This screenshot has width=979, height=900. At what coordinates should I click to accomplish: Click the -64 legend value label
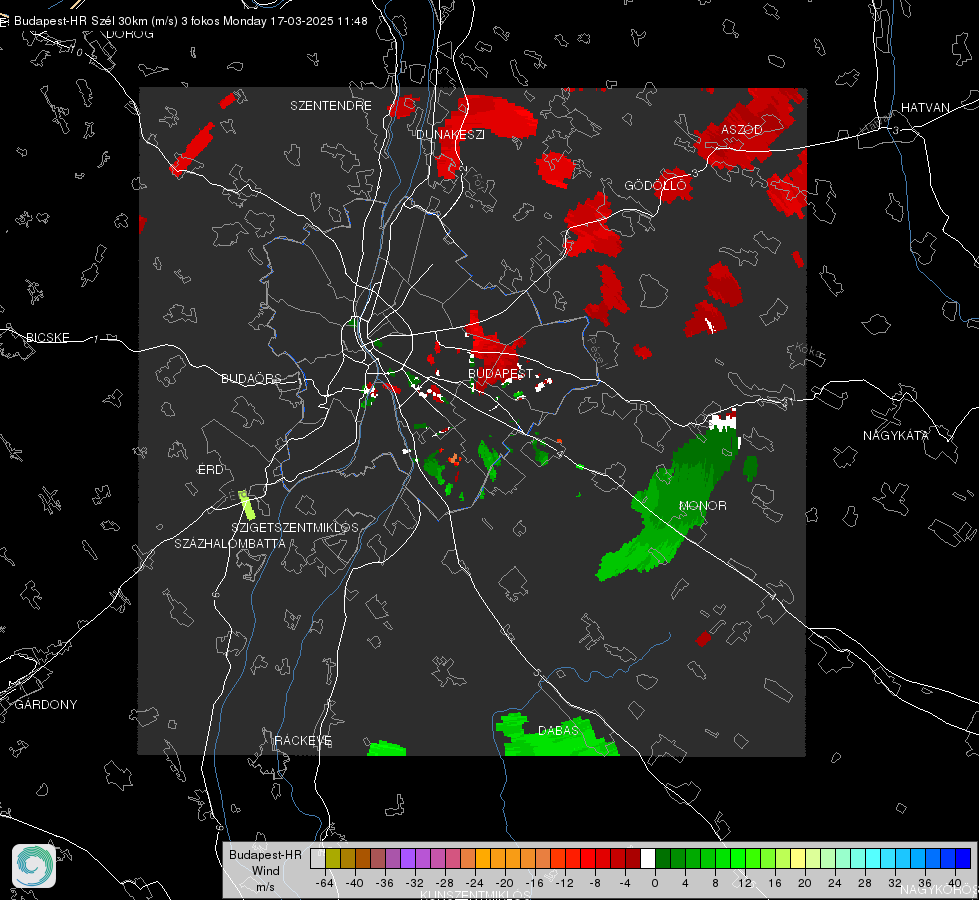pos(325,883)
